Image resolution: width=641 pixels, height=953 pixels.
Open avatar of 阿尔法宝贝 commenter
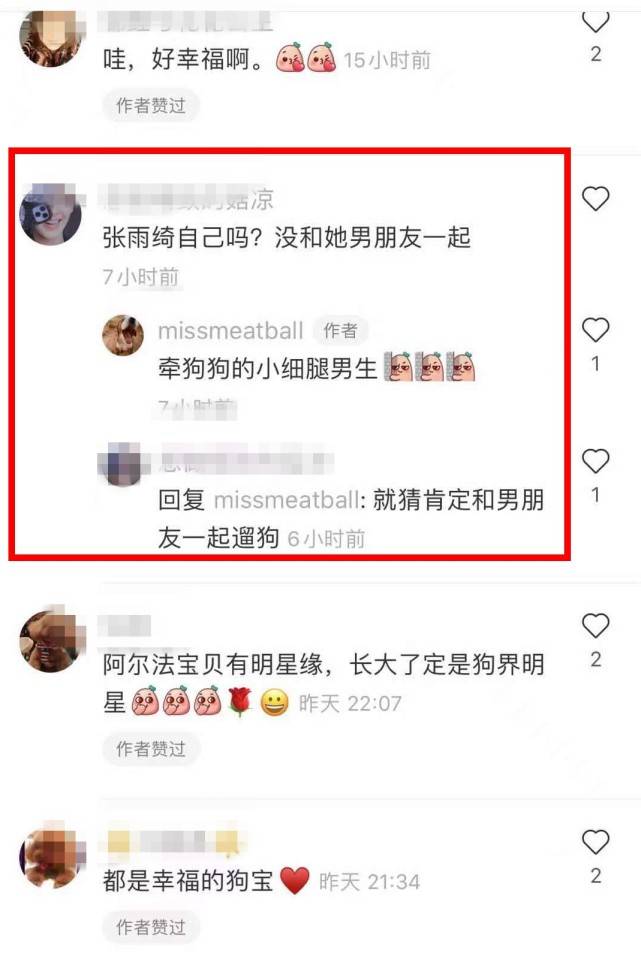coord(51,641)
